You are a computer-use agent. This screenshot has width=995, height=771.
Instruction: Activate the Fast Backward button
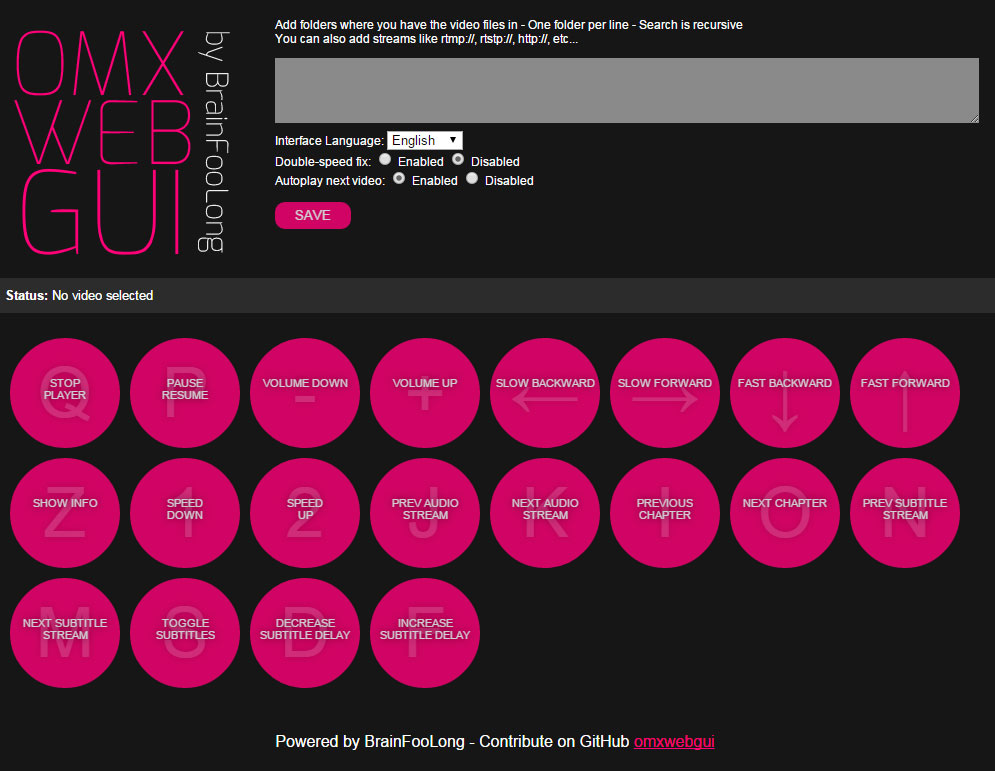point(784,393)
